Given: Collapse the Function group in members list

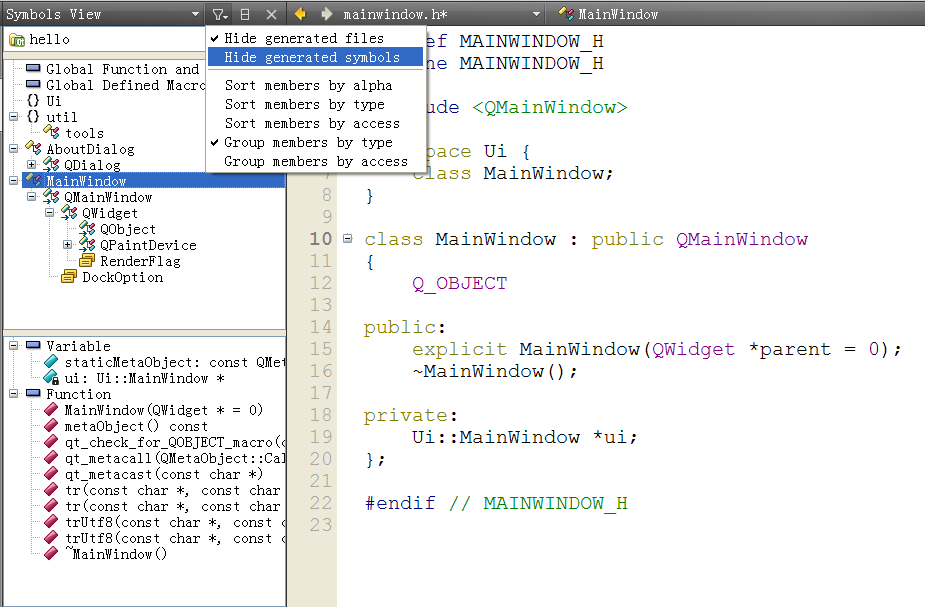Looking at the screenshot, I should [x=14, y=394].
